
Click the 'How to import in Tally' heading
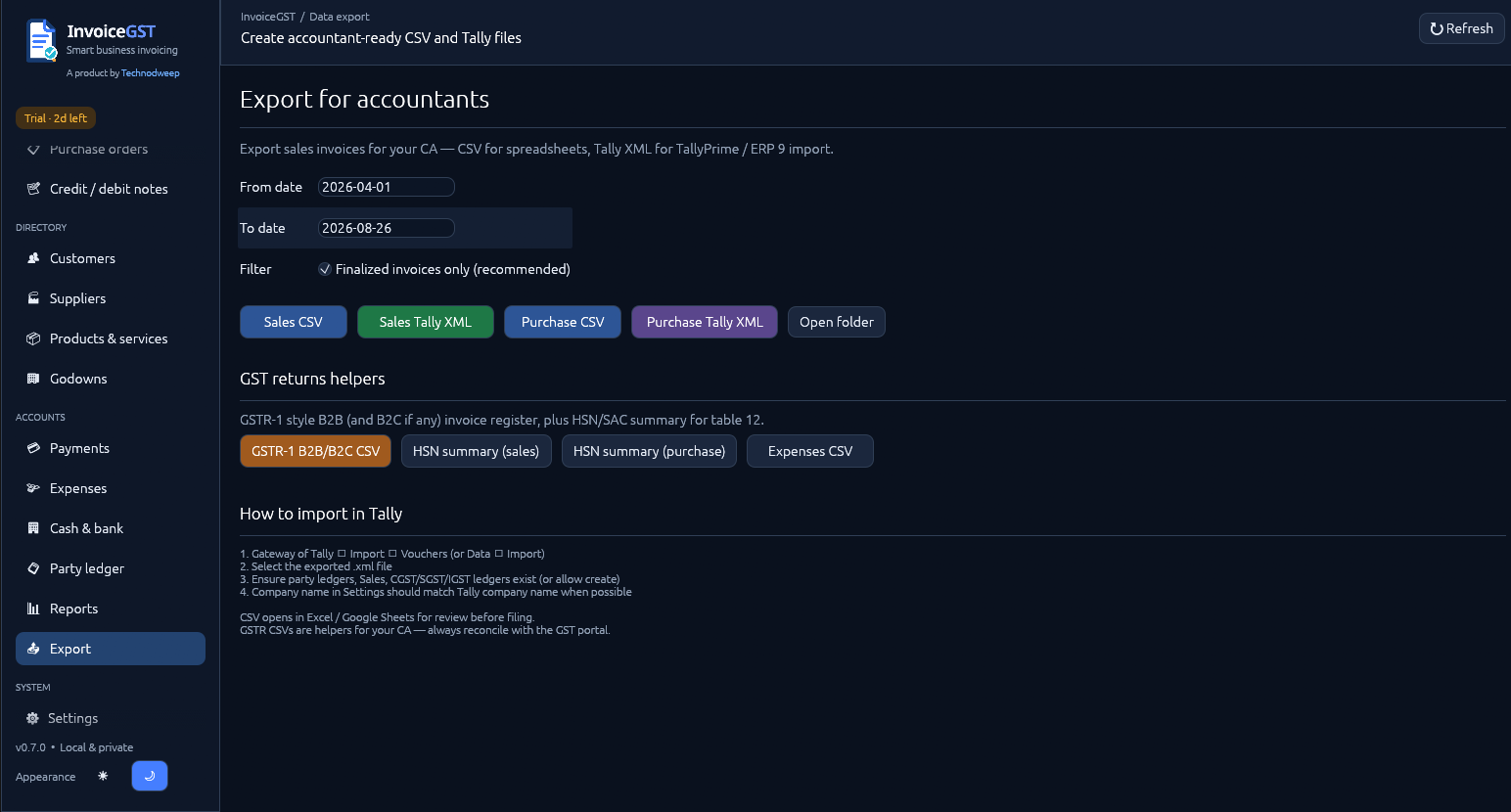(321, 514)
